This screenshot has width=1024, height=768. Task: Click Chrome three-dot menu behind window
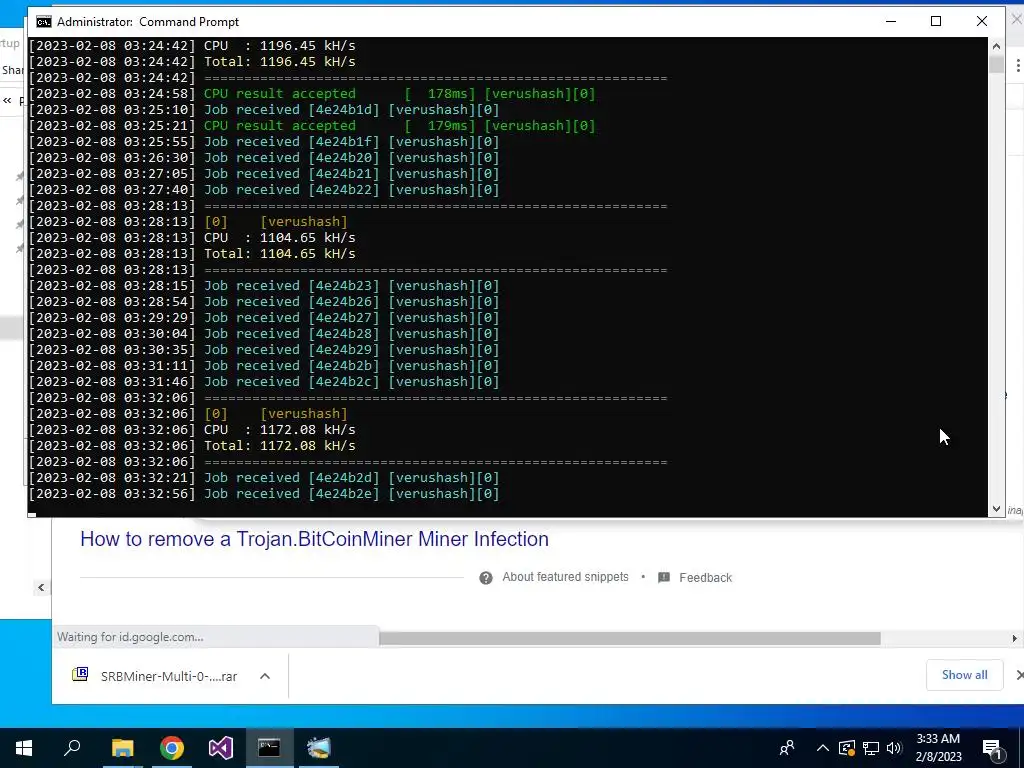(1018, 65)
